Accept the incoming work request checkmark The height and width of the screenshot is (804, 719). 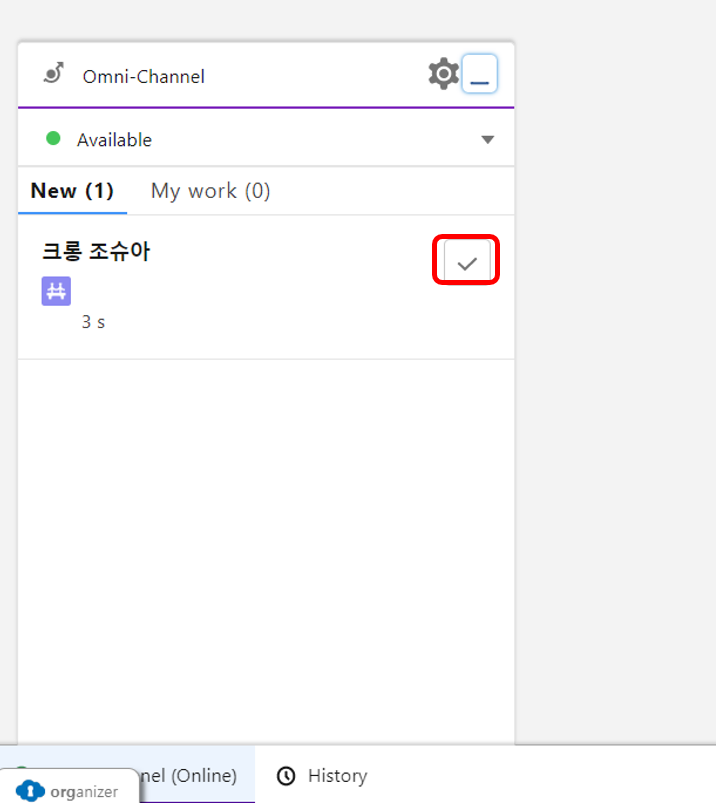pos(466,263)
